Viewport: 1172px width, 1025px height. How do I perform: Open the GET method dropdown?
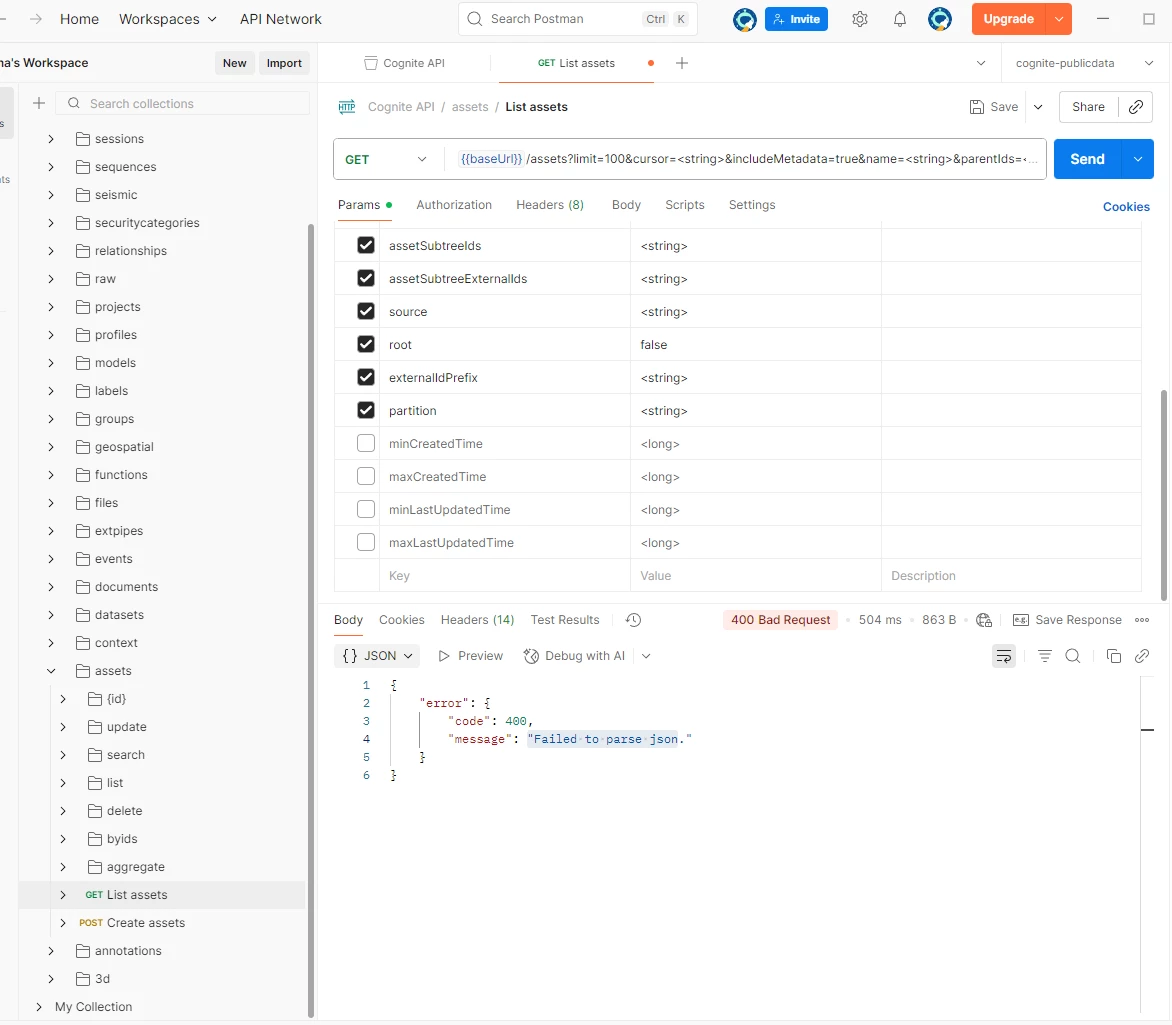387,159
